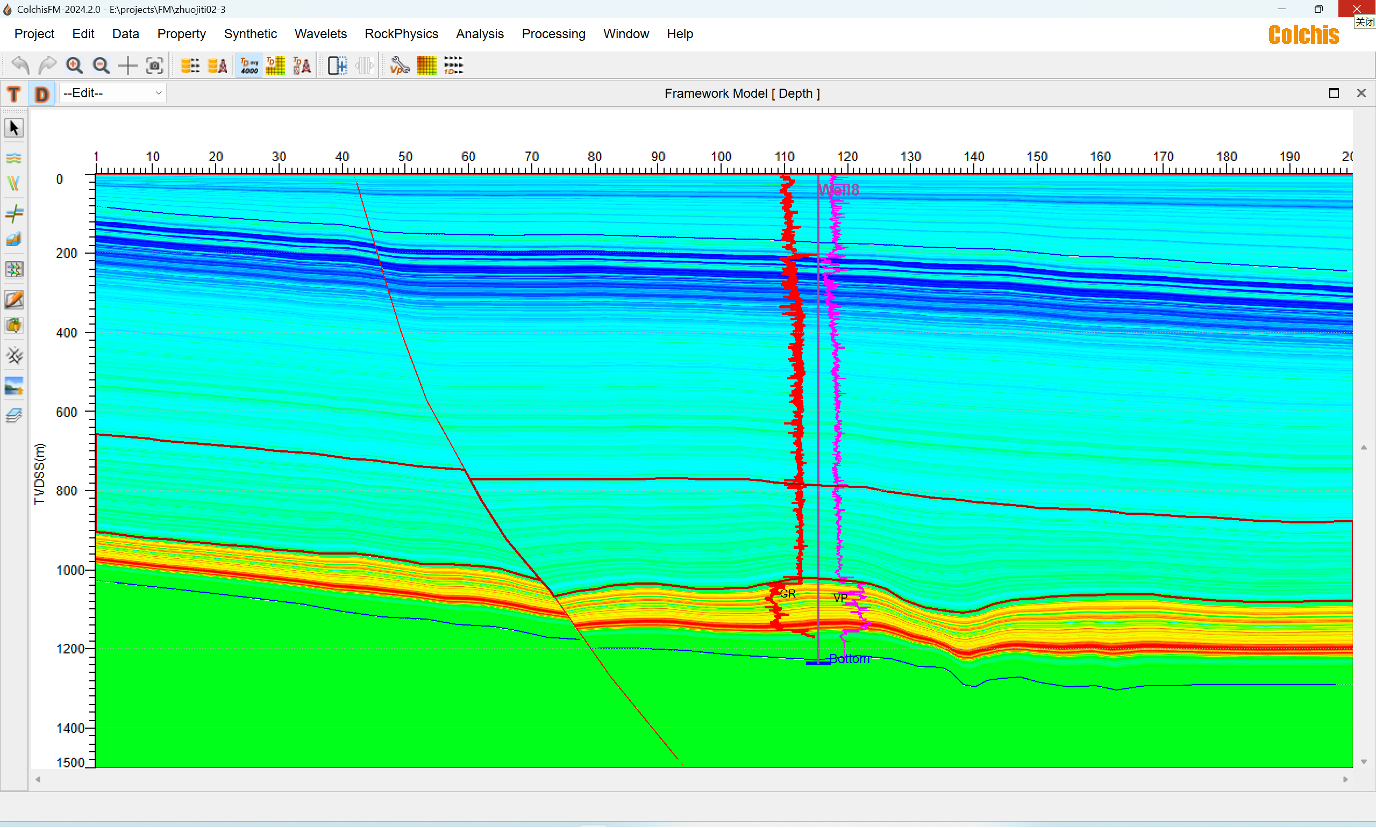Select the Zoom Out magnifier tool
Screen dimensions: 1376x828
(101, 66)
